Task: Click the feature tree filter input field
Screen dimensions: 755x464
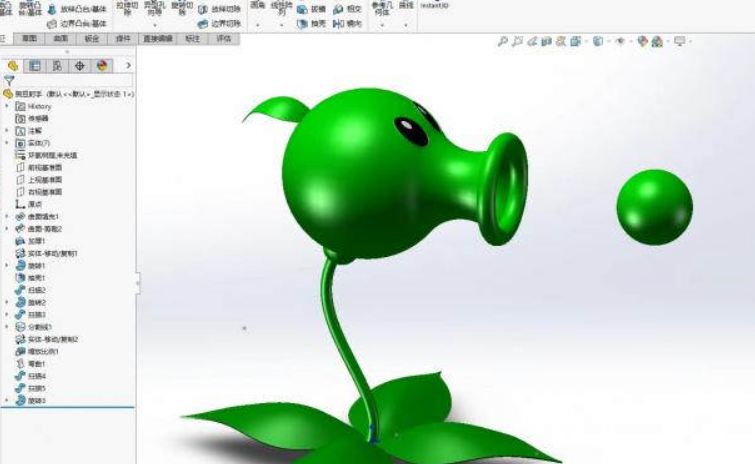Action: point(74,80)
